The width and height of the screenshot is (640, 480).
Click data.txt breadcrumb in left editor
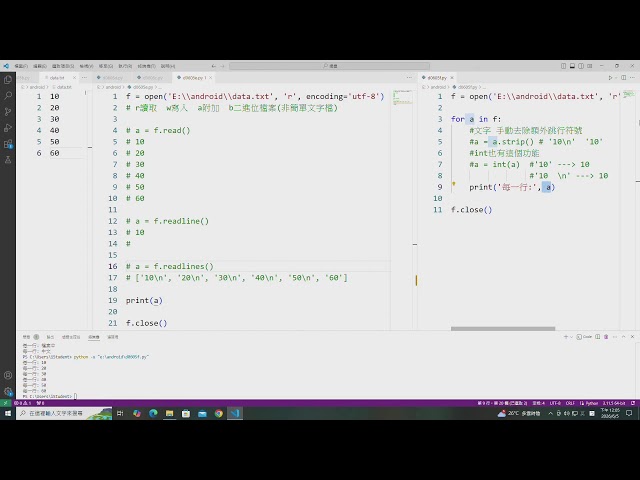[62, 87]
